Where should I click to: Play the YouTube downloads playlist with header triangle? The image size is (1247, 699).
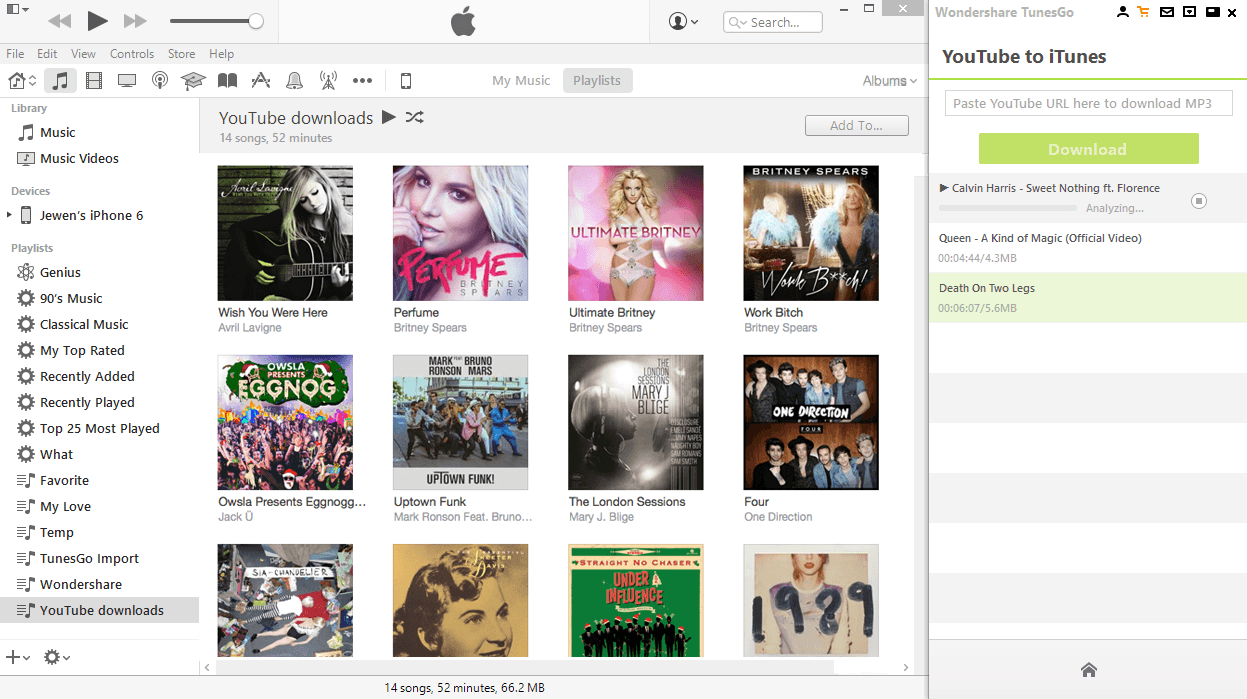(389, 117)
